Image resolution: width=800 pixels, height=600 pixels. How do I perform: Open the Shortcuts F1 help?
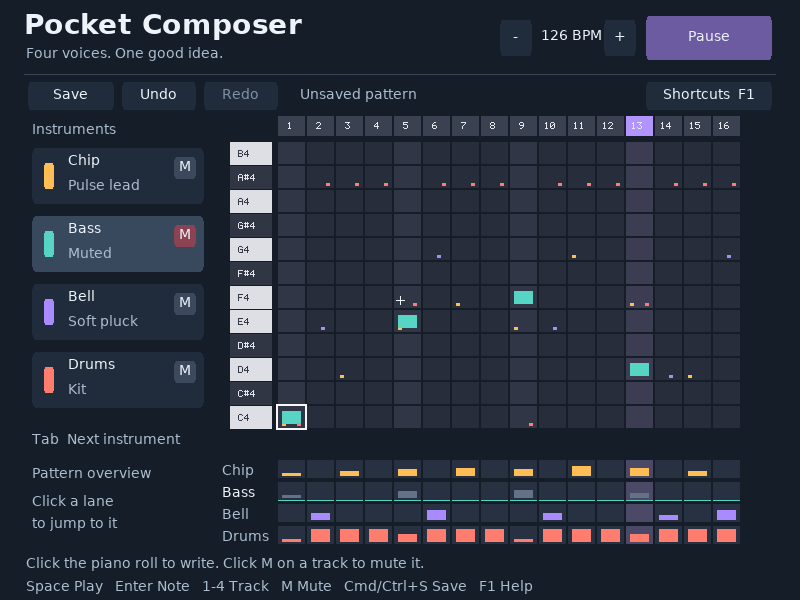[709, 95]
